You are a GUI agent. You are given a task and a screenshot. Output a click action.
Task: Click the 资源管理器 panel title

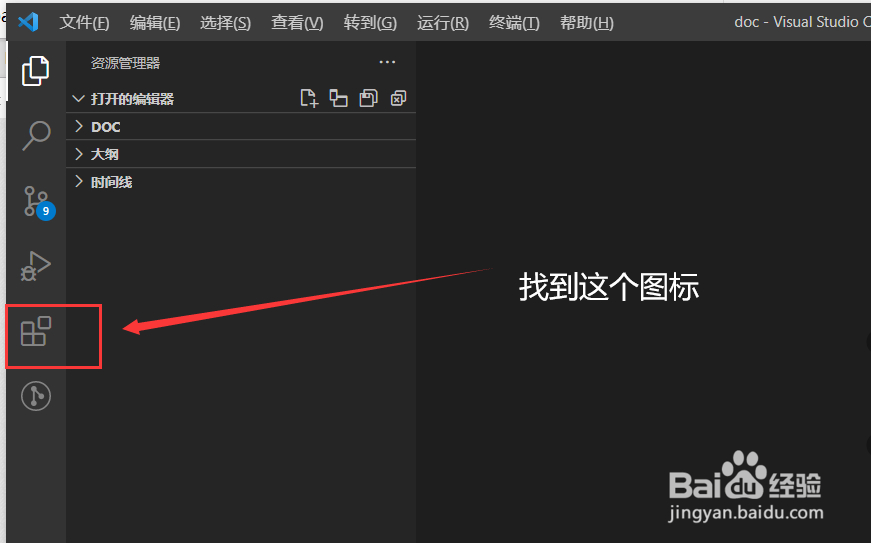(125, 63)
